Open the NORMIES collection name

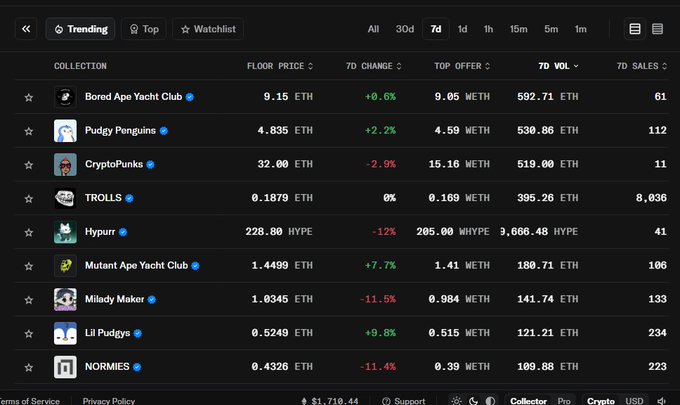(x=107, y=367)
